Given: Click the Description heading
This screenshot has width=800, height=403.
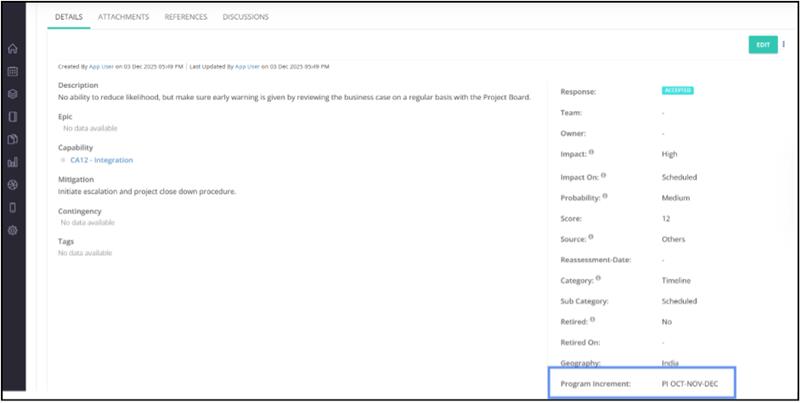Looking at the screenshot, I should tap(78, 85).
